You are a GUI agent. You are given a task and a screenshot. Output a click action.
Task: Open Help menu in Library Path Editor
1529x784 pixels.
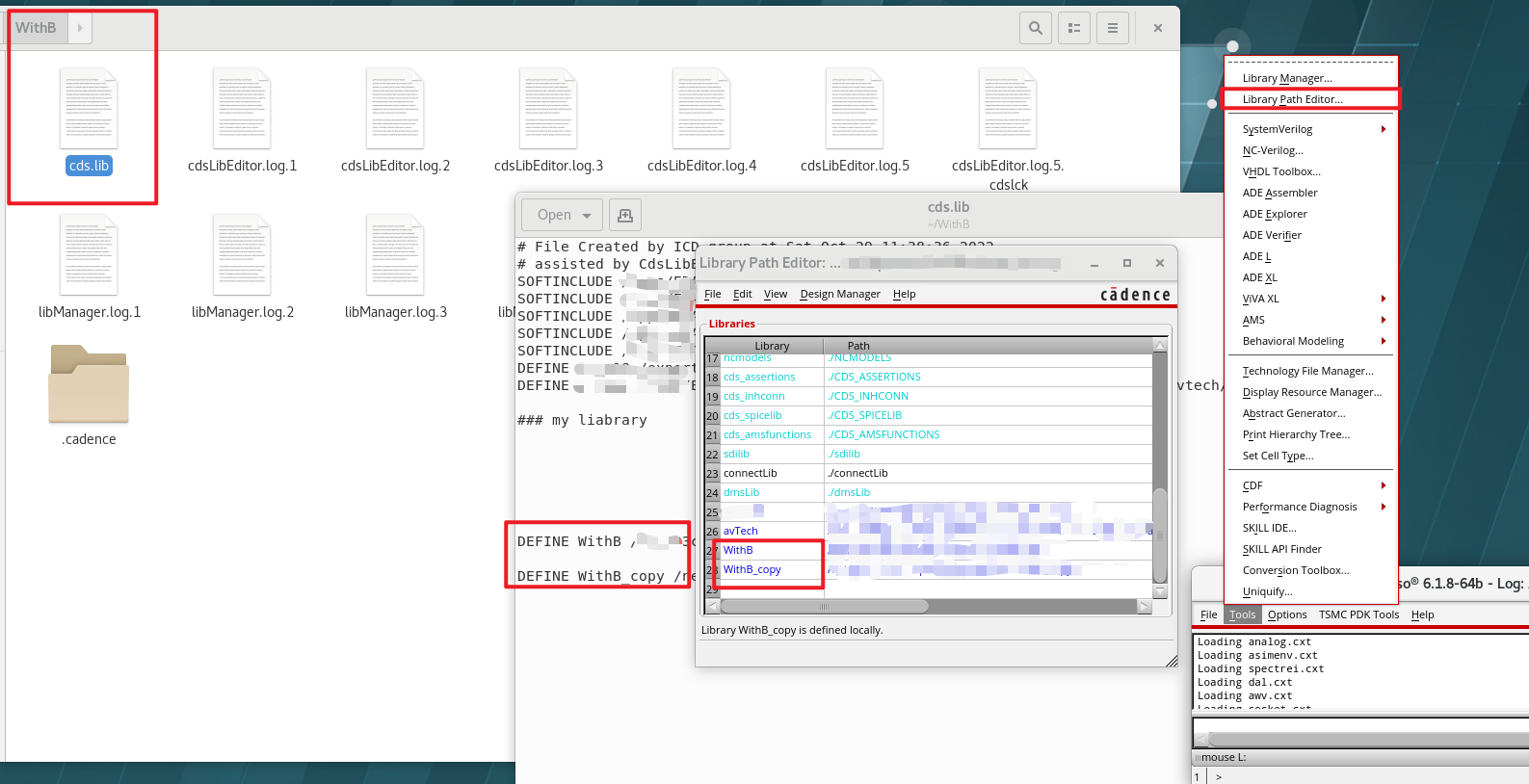click(x=904, y=294)
